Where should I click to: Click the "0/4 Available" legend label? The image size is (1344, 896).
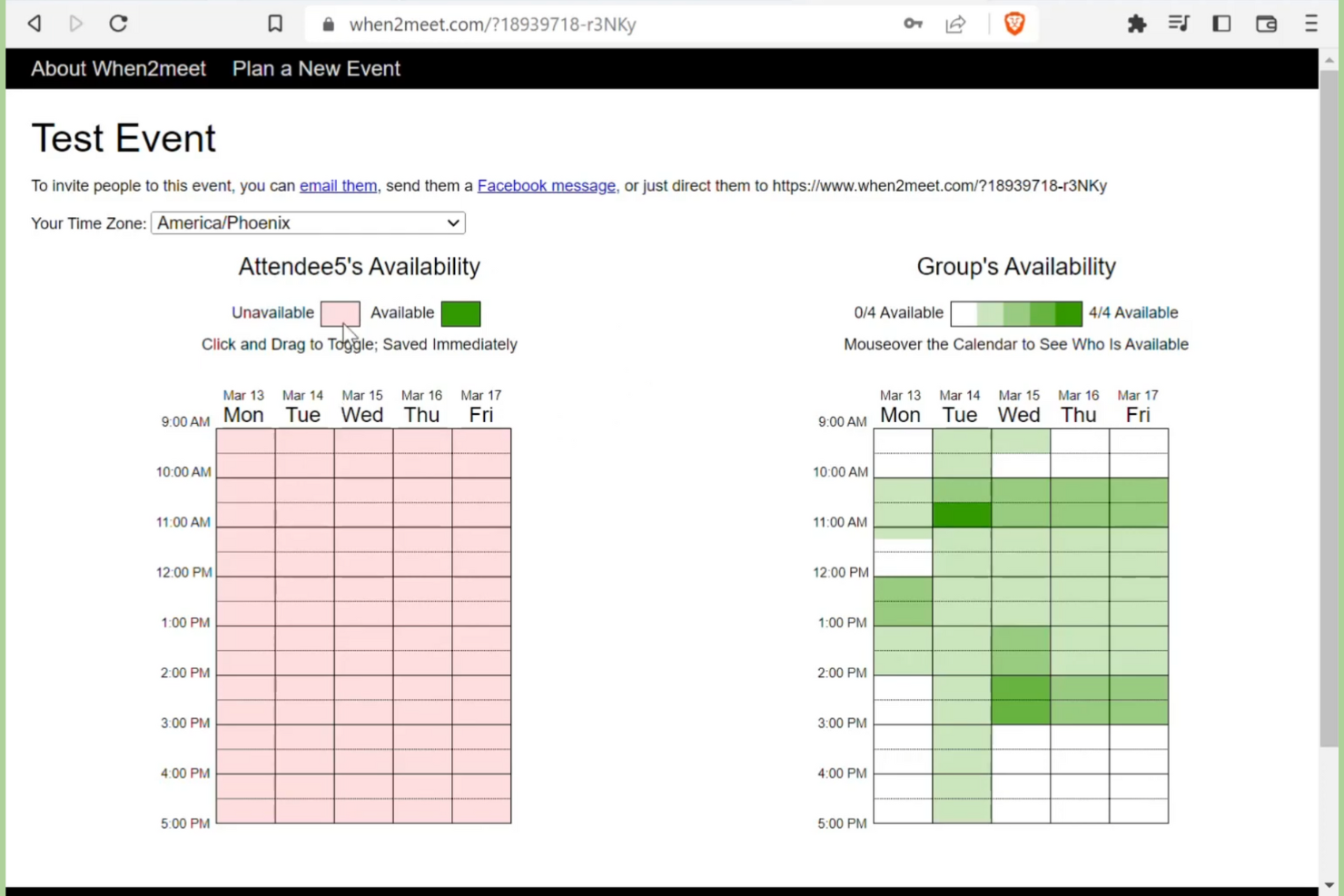pos(898,313)
